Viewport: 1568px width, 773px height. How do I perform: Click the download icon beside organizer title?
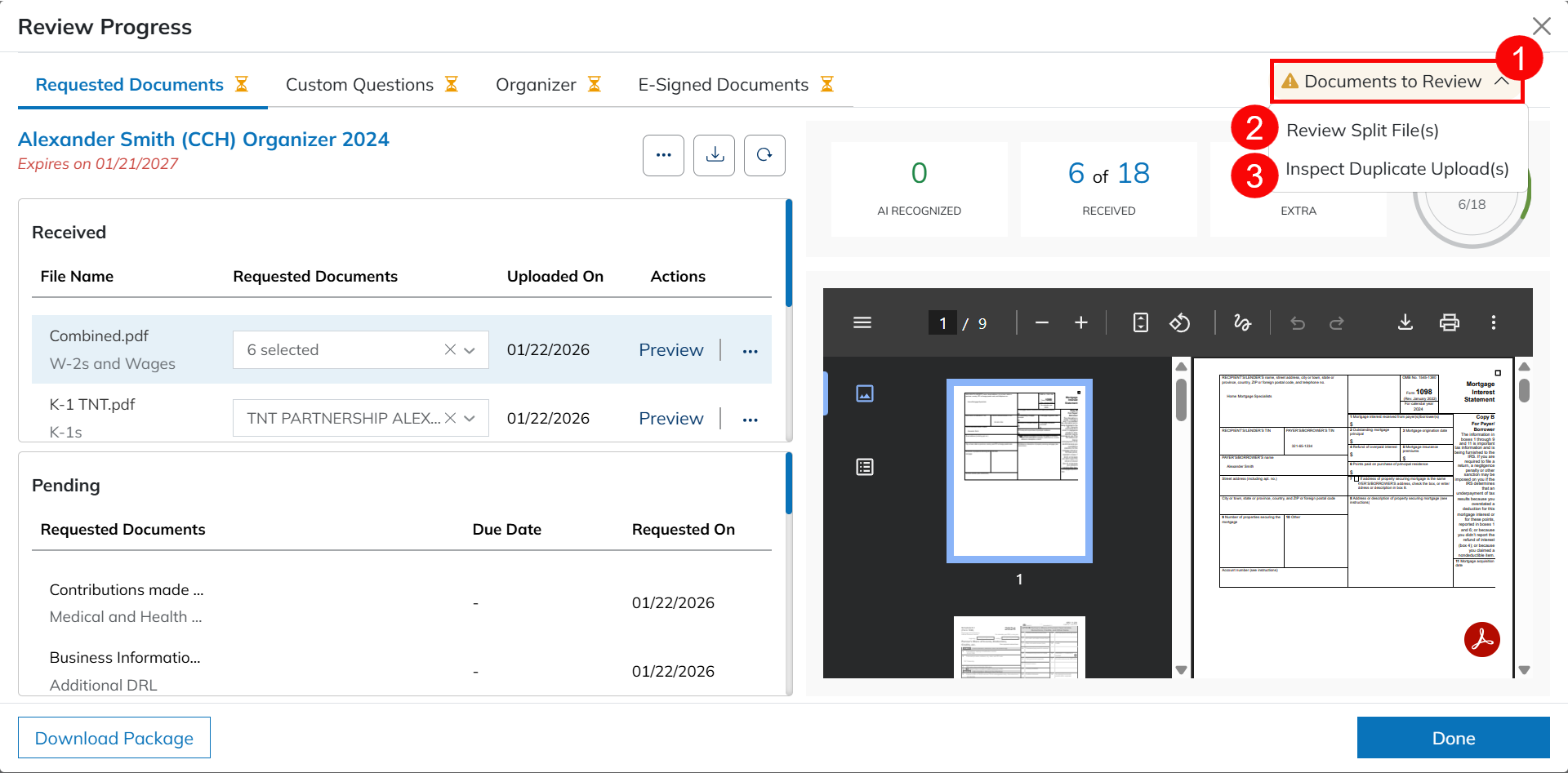tap(715, 155)
